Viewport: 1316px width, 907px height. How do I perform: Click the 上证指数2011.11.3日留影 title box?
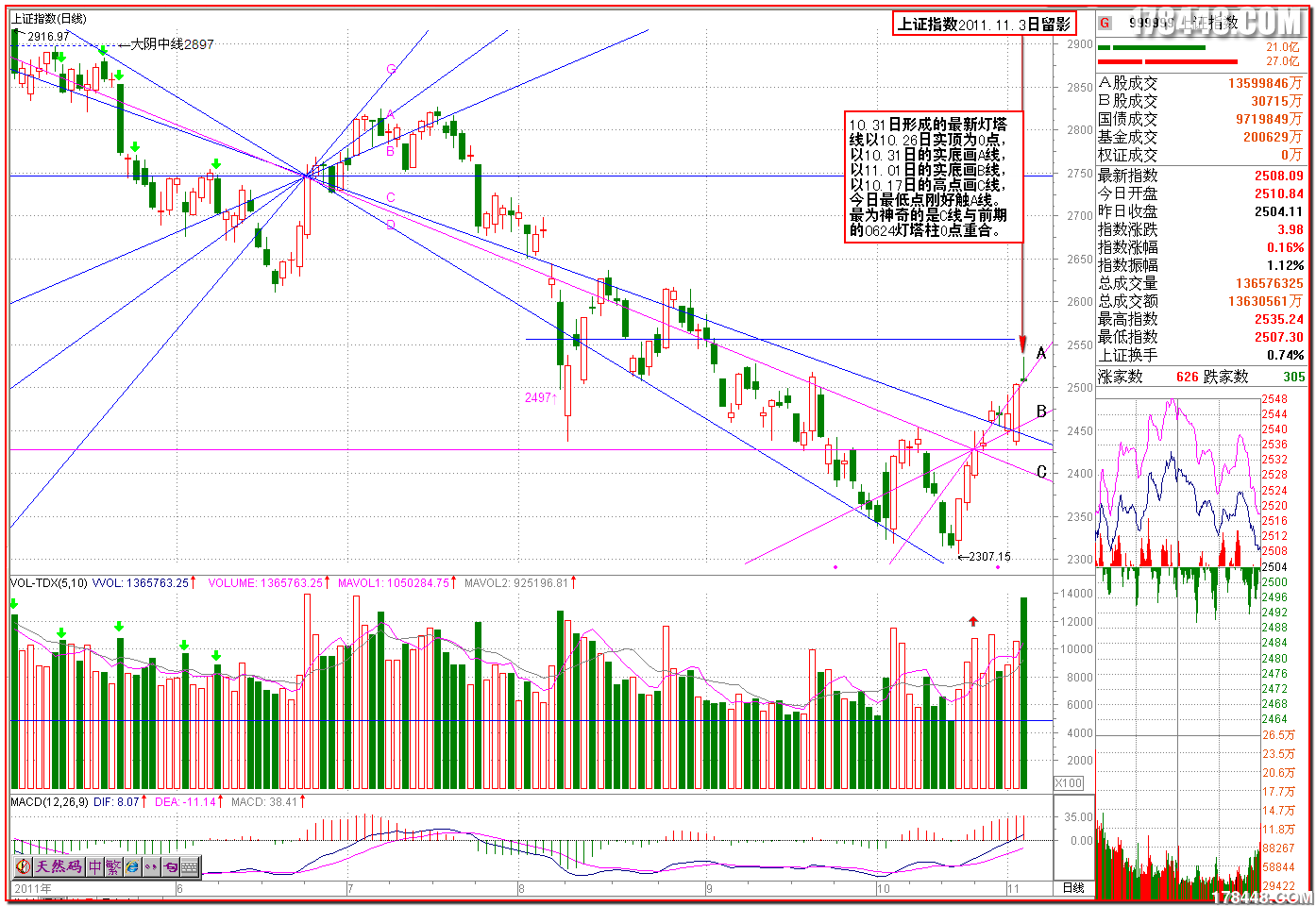tap(985, 24)
